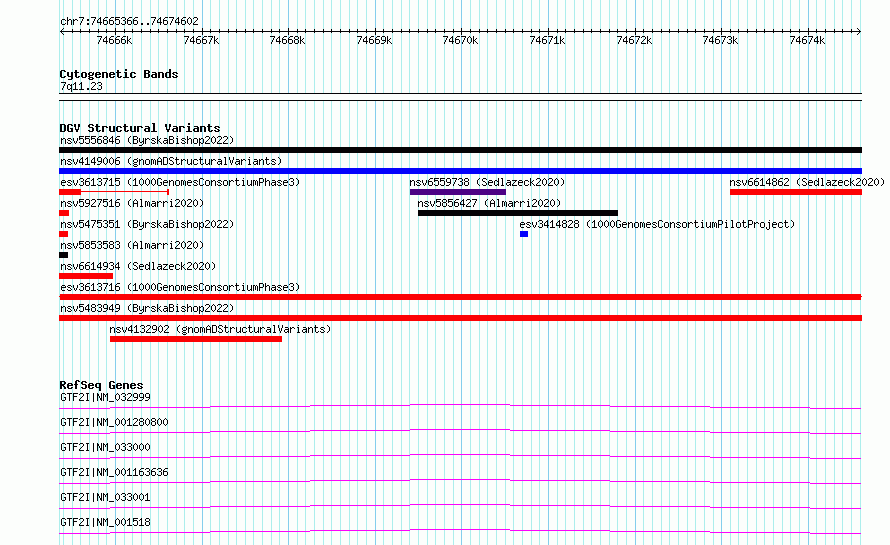The height and width of the screenshot is (545, 890).
Task: Click the RefSeq Genes track heading
Action: coord(101,385)
